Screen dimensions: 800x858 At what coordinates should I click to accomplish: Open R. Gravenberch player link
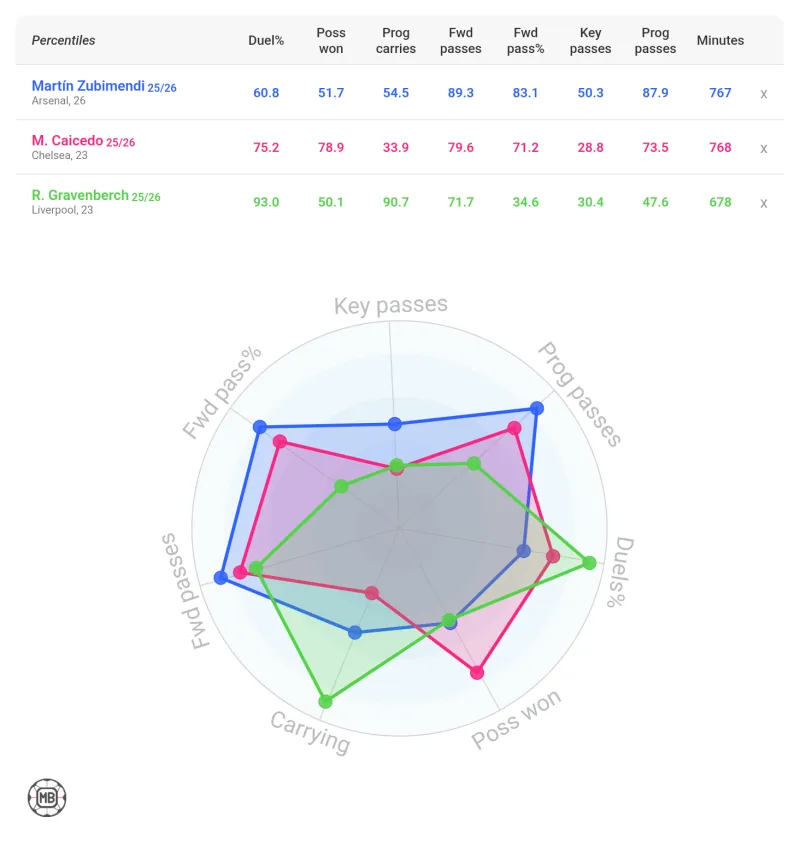coord(81,195)
